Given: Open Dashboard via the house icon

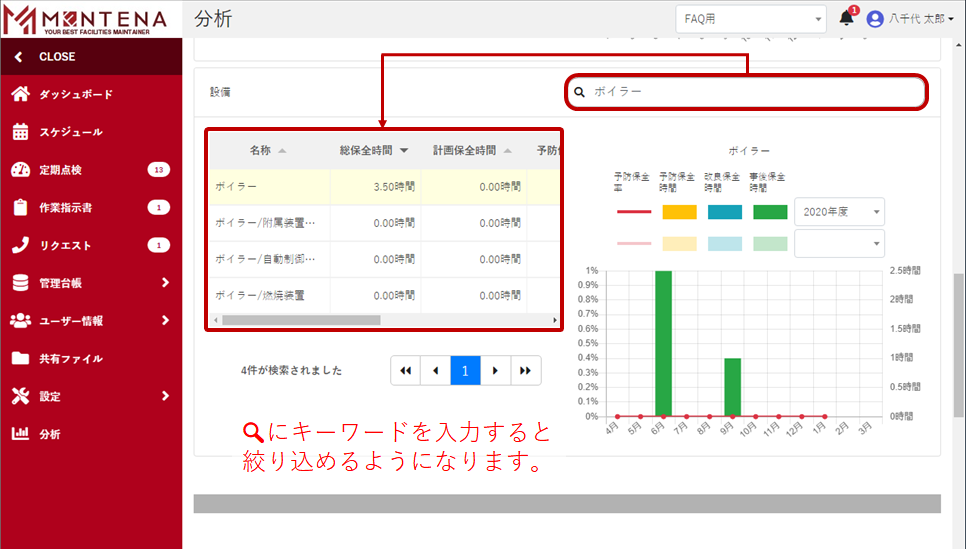Looking at the screenshot, I should [20, 94].
